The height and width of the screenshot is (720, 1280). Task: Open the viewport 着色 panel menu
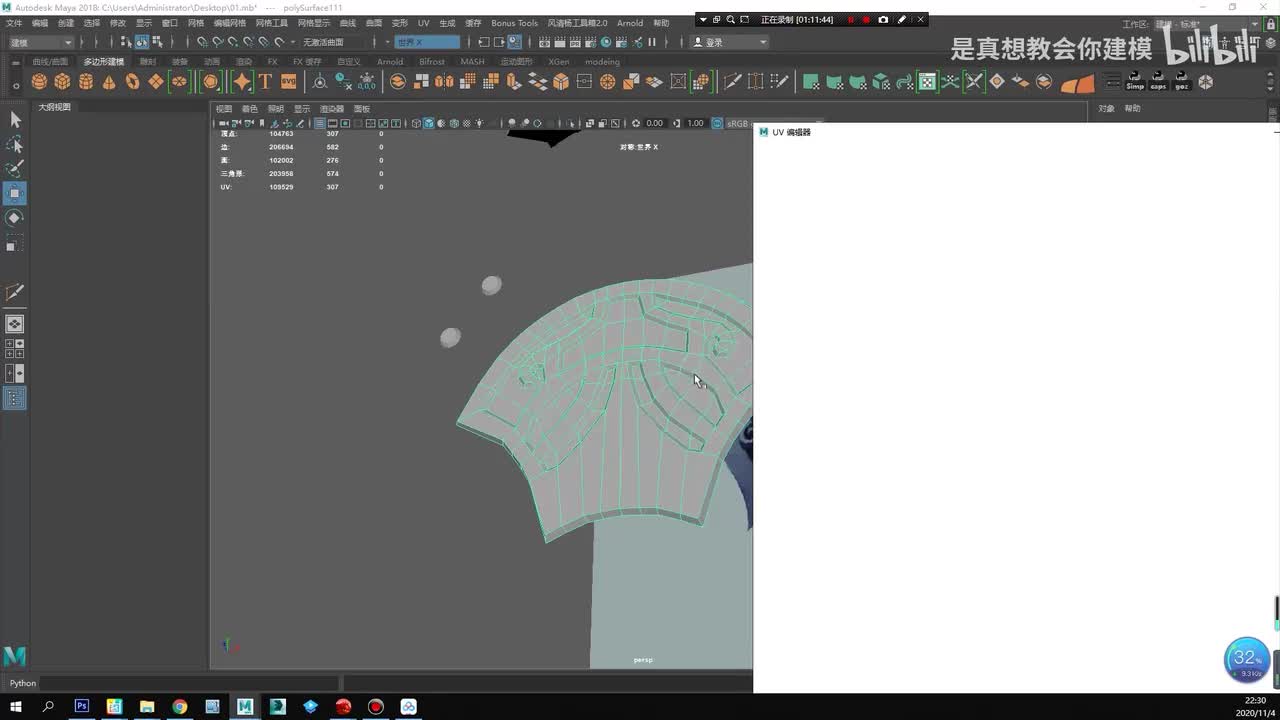250,109
